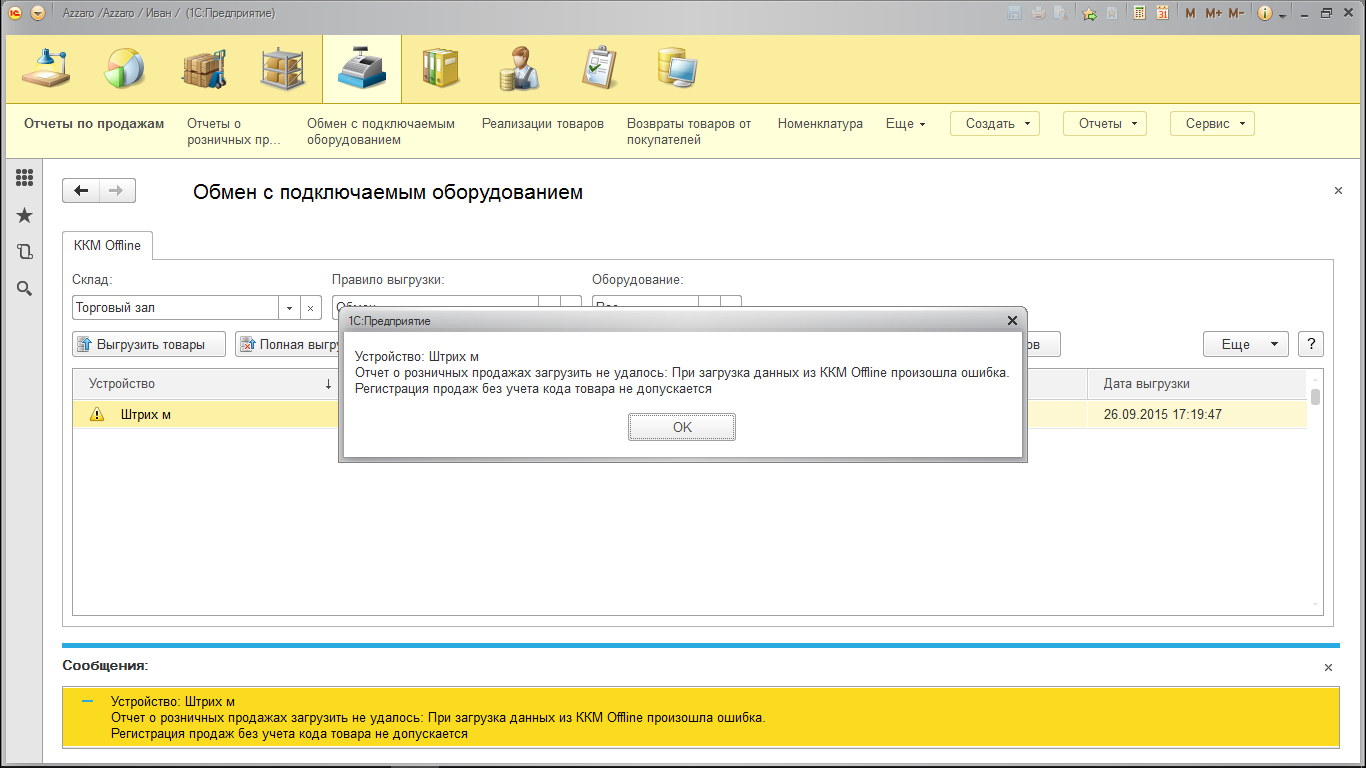Expand the Сервис dropdown

(x=1211, y=124)
